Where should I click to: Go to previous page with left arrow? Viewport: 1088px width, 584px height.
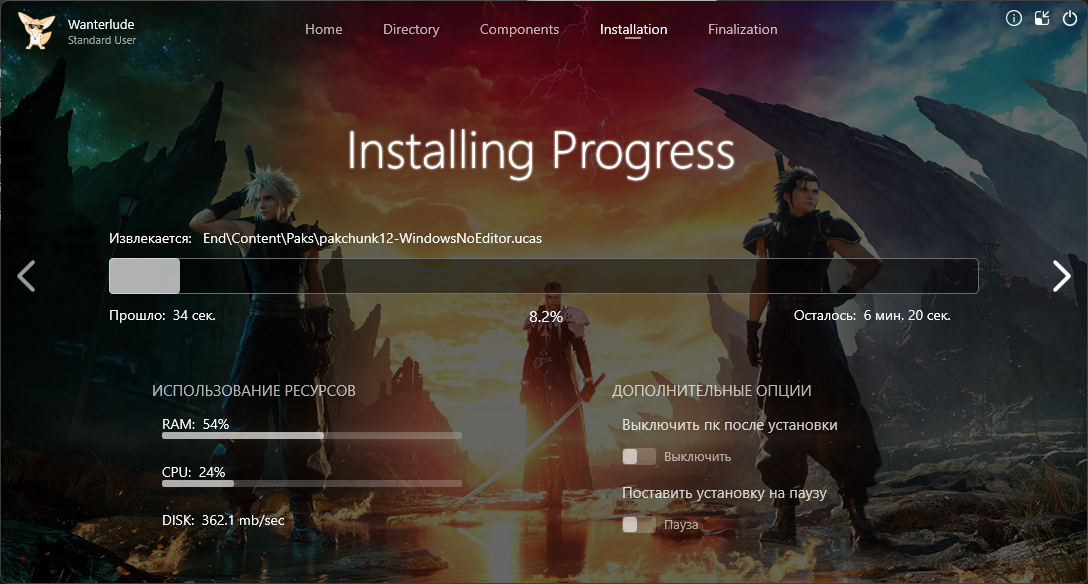[x=27, y=276]
